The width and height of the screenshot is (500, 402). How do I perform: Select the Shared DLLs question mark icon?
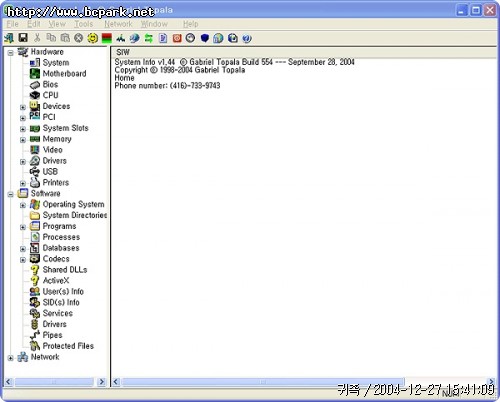(35, 269)
